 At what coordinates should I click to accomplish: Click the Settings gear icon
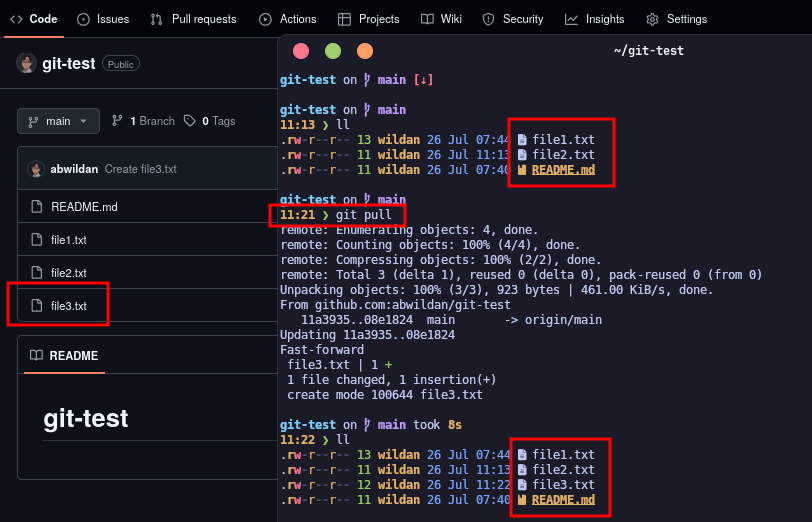coord(652,20)
